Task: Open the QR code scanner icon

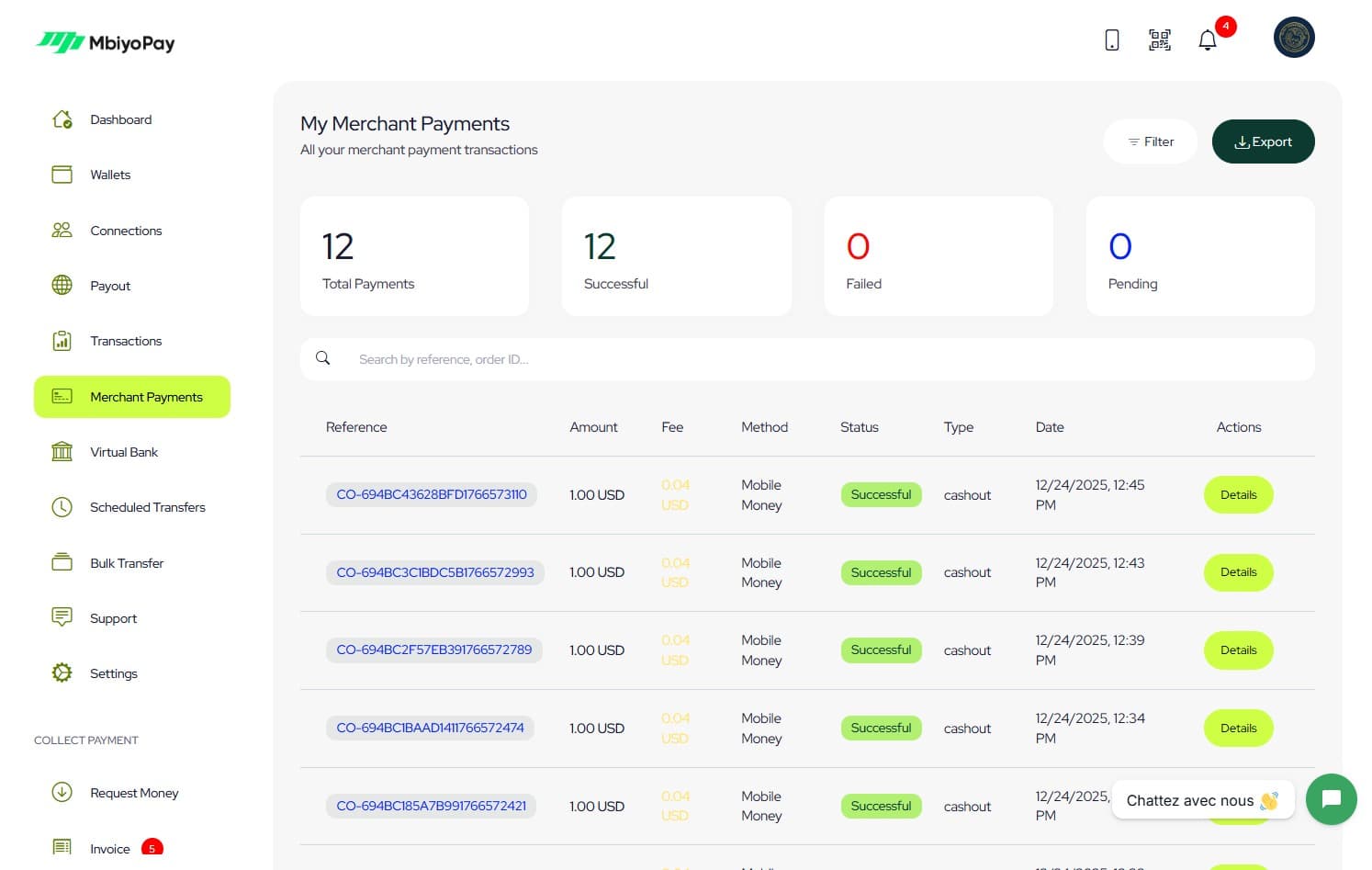Action: pyautogui.click(x=1160, y=40)
